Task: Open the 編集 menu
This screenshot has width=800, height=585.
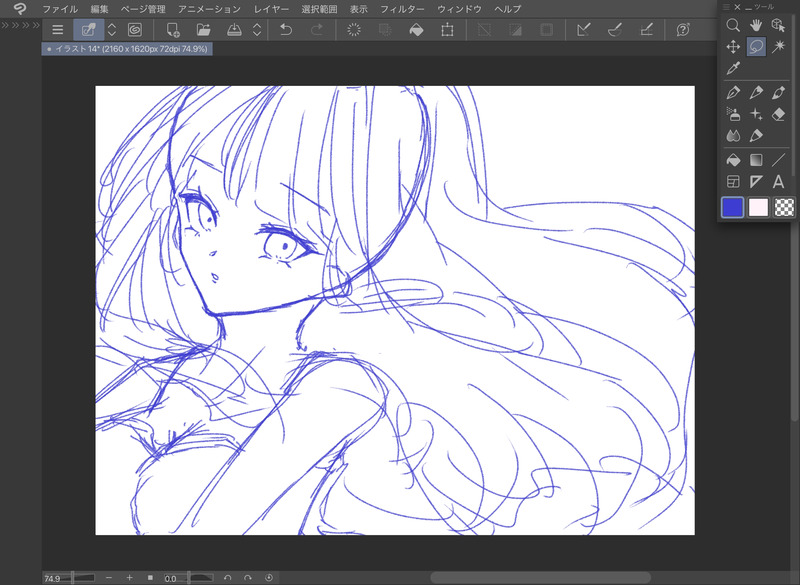Action: pyautogui.click(x=99, y=9)
